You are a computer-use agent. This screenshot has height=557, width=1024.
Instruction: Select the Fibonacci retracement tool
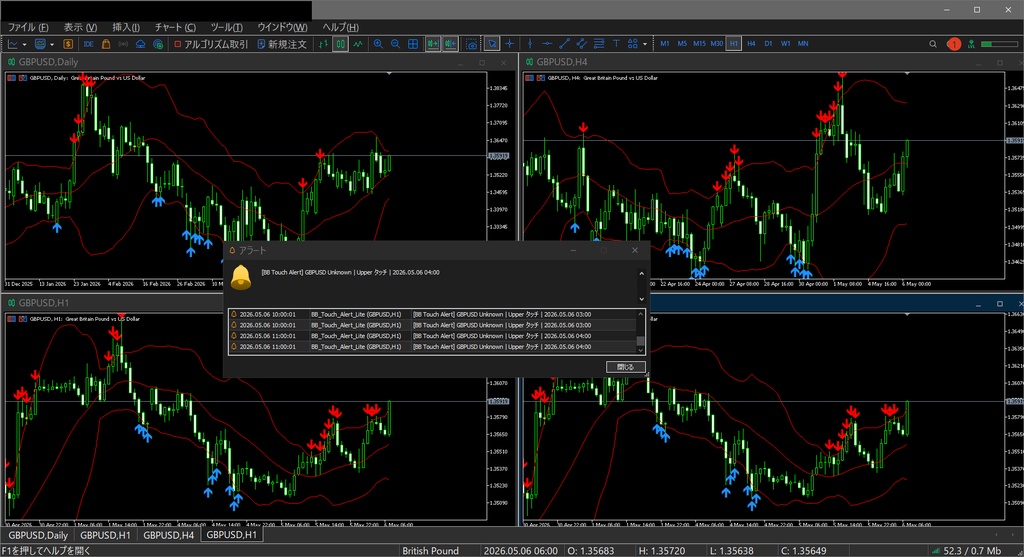coord(599,44)
